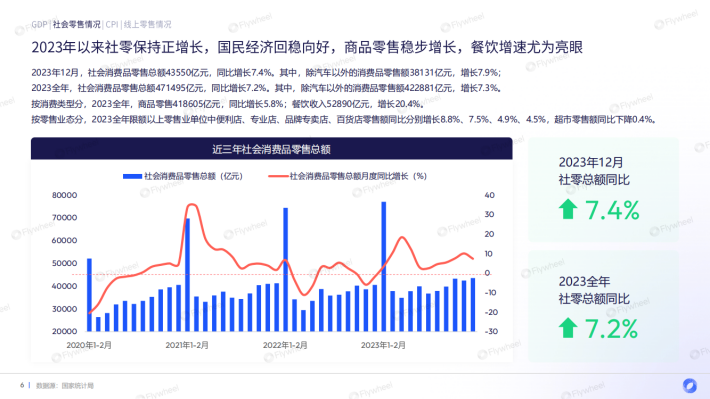Click the Flywheel logo icon at bottom right
This screenshot has height=399, width=710.
(690, 385)
